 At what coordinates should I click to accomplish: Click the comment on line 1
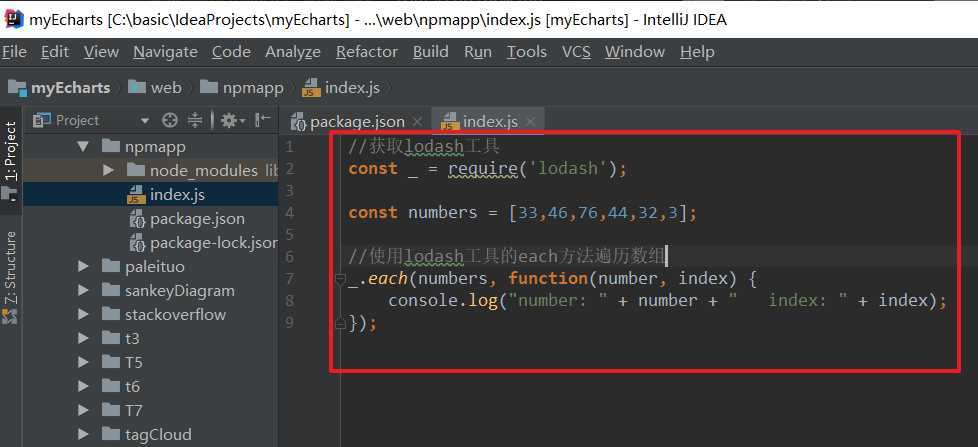point(424,147)
